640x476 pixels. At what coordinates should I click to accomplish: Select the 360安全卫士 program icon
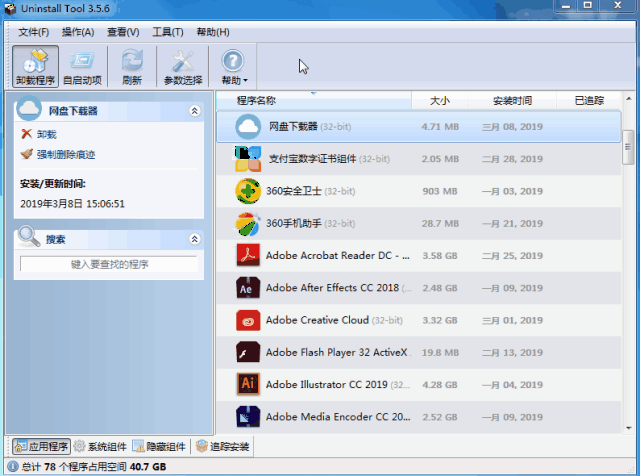[248, 191]
